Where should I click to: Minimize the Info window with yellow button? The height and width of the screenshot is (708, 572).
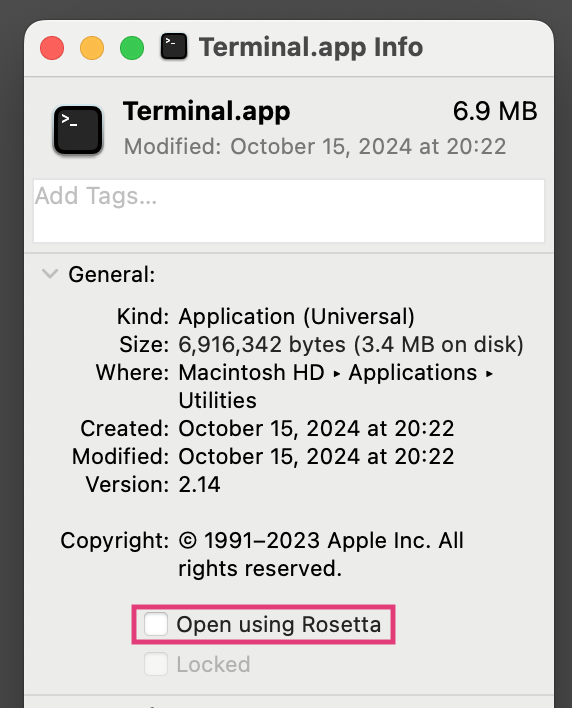[92, 48]
